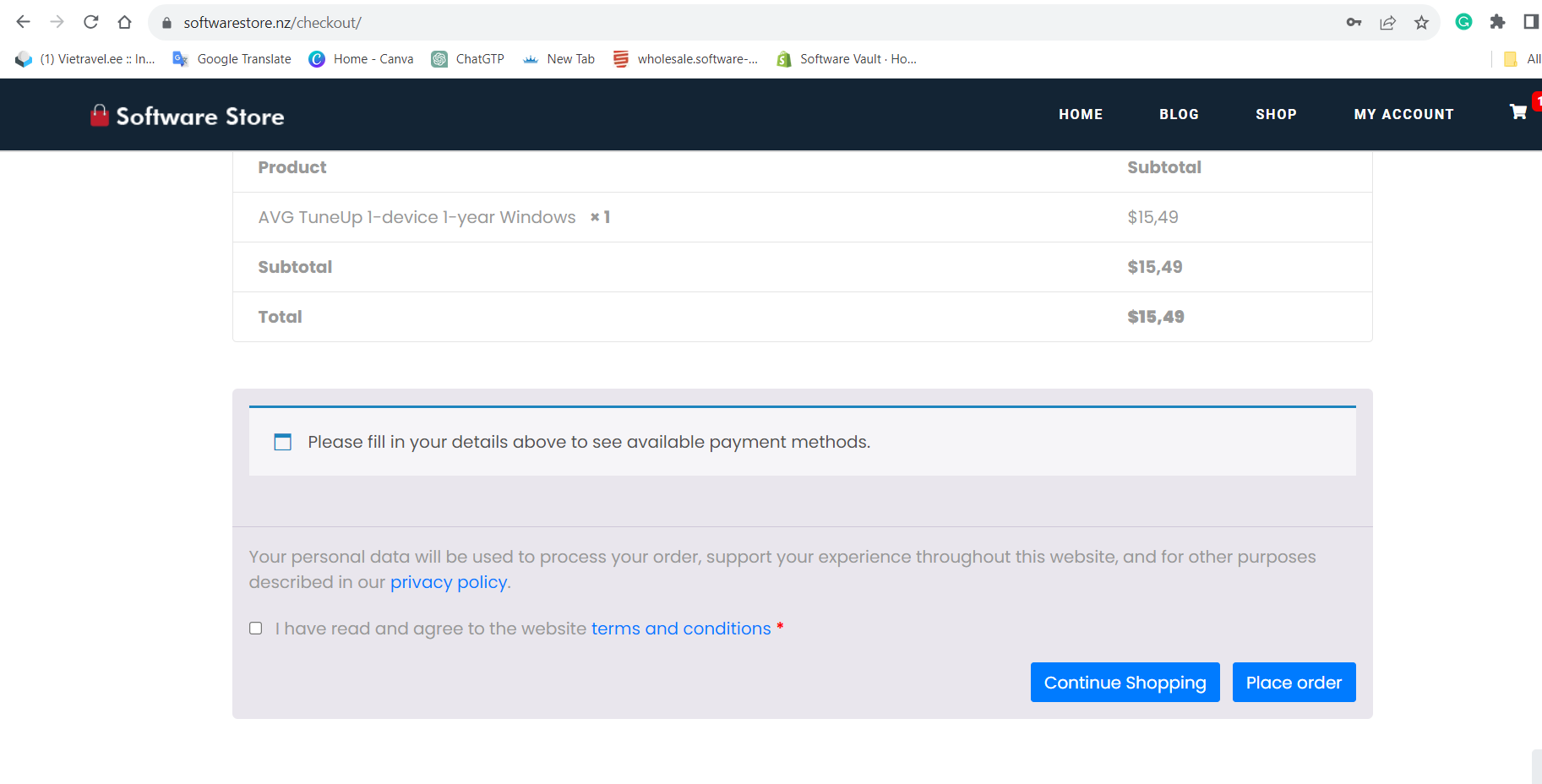1542x784 pixels.
Task: Click the share page icon
Action: [1388, 23]
